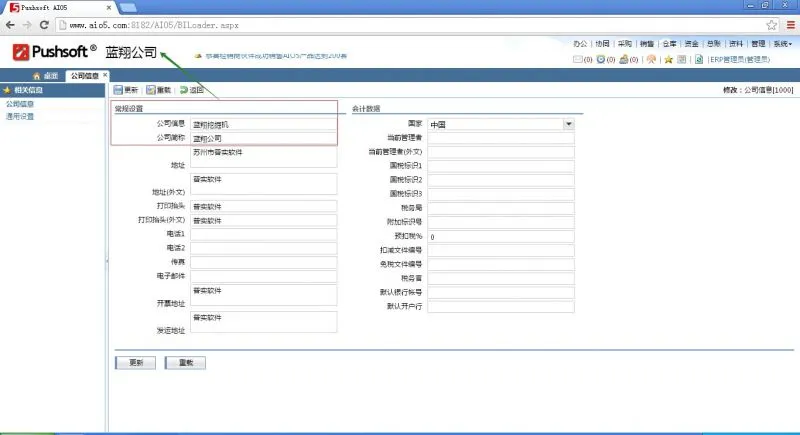Open the mail inbox icon with (0)
The width and height of the screenshot is (800, 435).
point(578,60)
